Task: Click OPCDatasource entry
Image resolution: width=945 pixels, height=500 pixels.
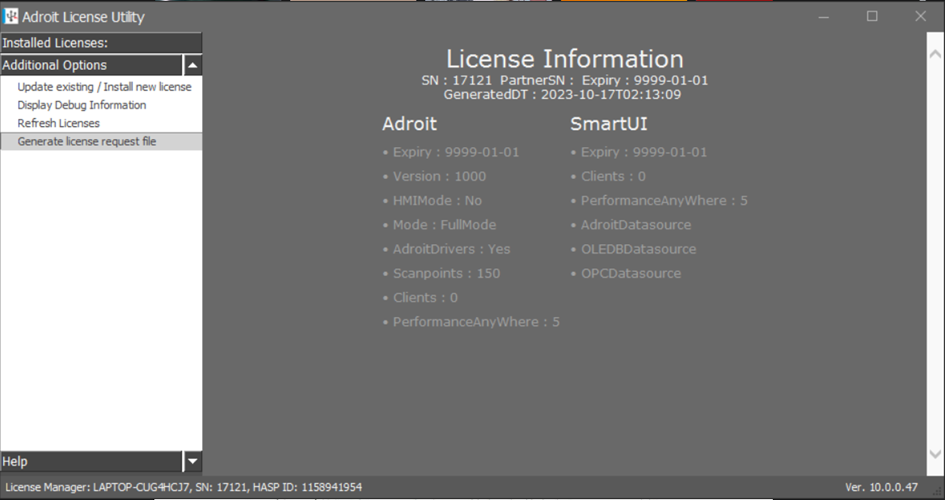Action: pyautogui.click(x=631, y=273)
